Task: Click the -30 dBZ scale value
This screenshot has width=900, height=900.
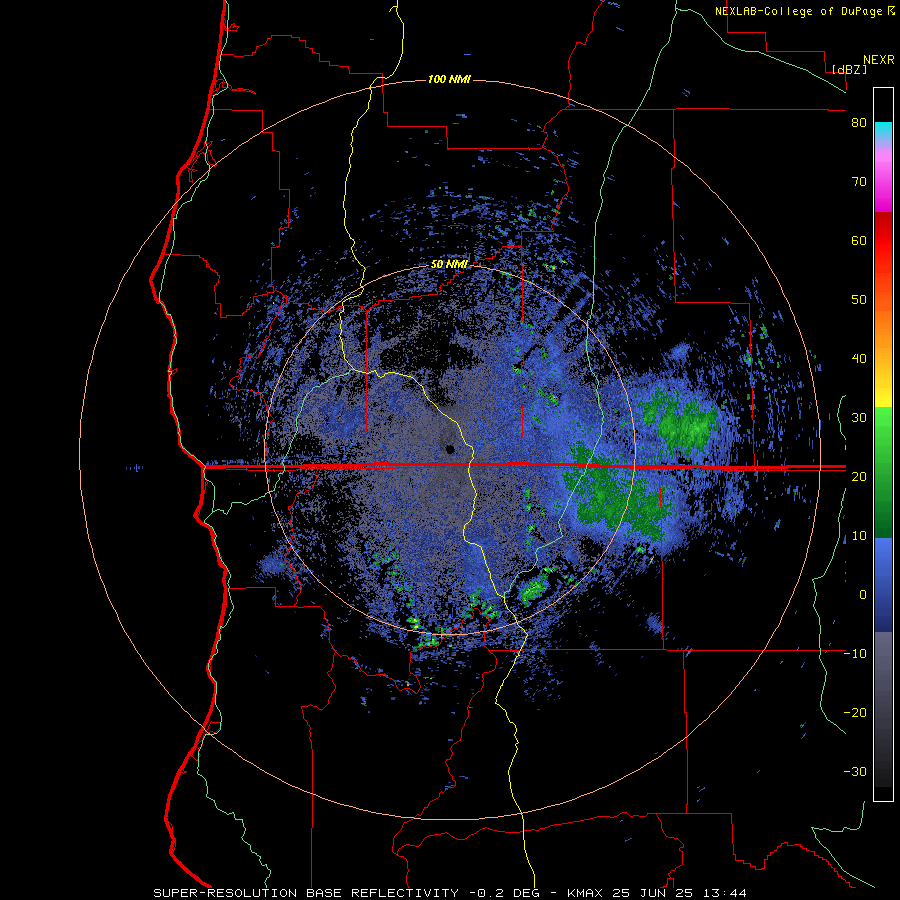Action: [855, 772]
